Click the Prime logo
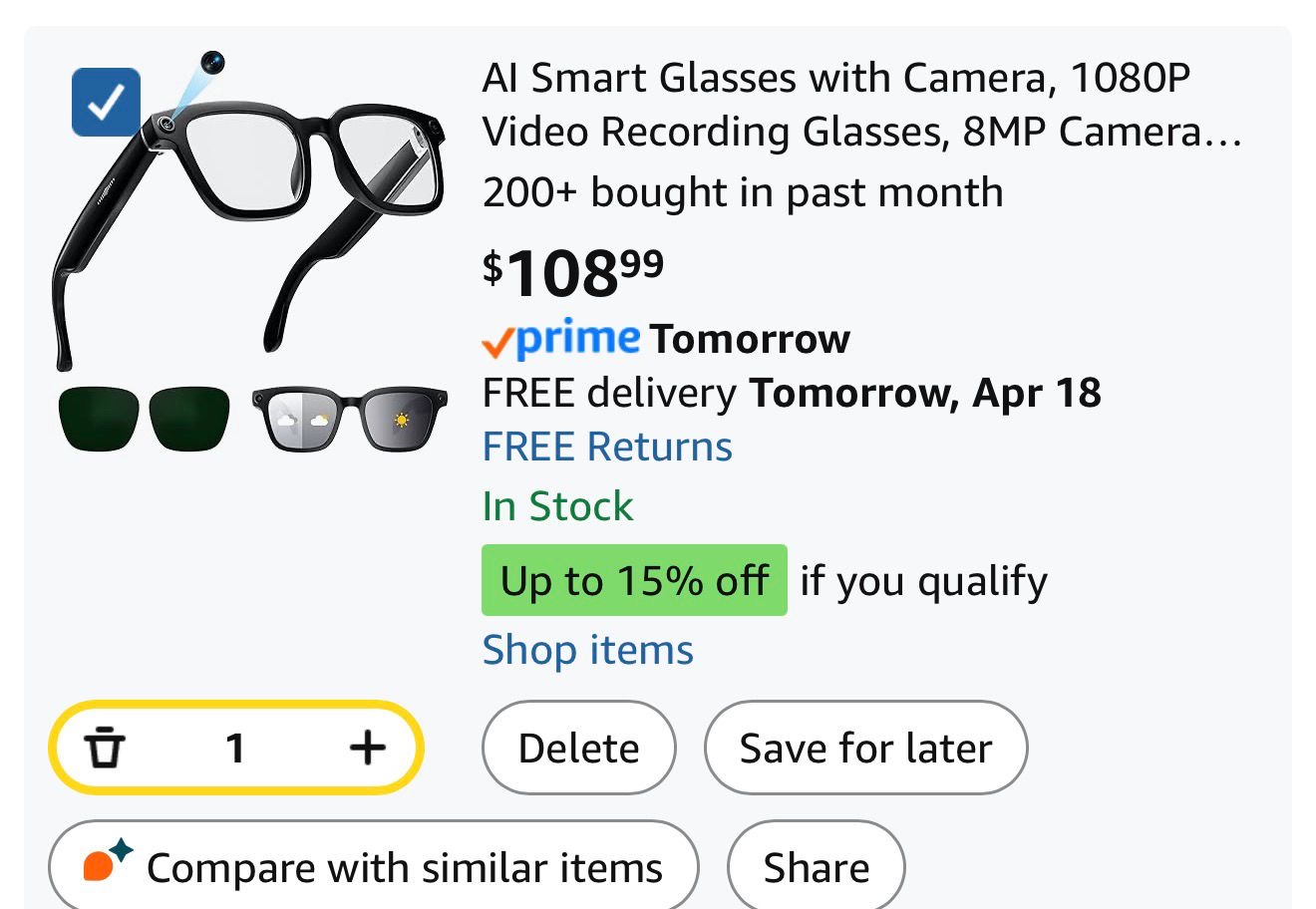This screenshot has height=909, width=1316. [x=561, y=340]
